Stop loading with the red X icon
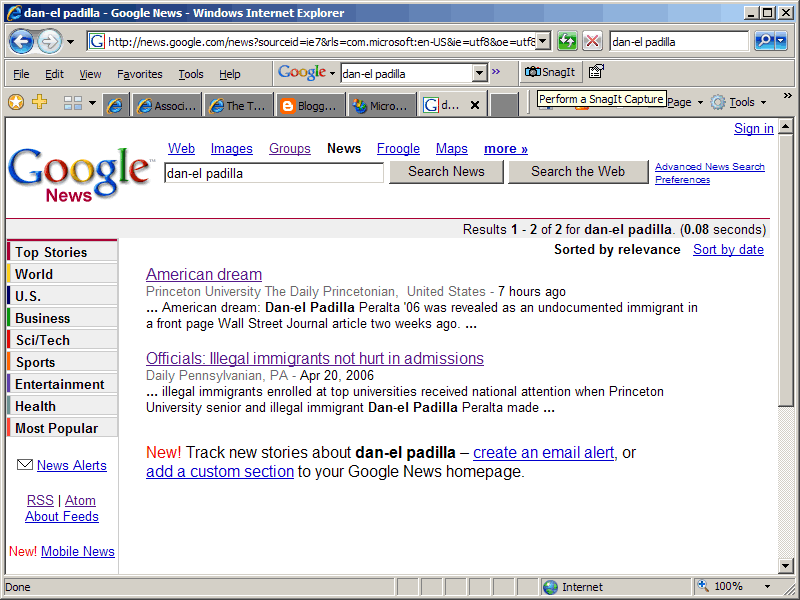Image resolution: width=800 pixels, height=600 pixels. click(x=592, y=41)
